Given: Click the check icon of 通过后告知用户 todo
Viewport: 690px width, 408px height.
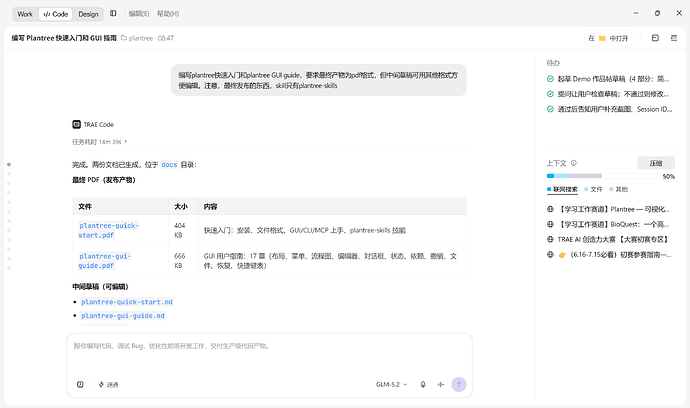Looking at the screenshot, I should pyautogui.click(x=550, y=109).
